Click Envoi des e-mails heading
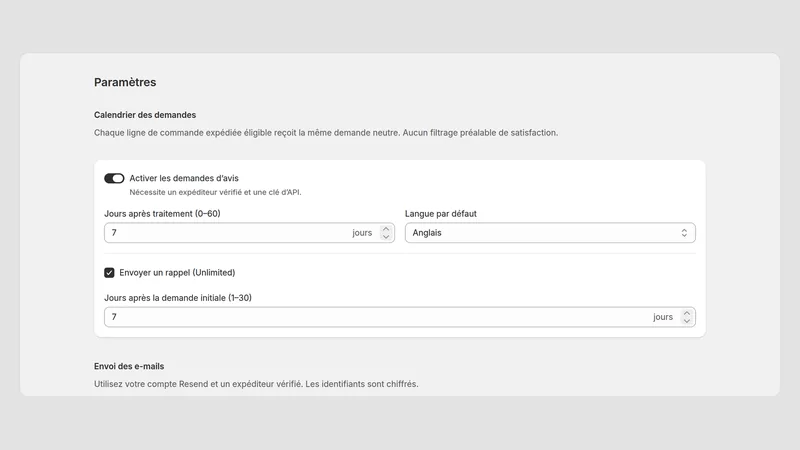This screenshot has height=450, width=800. 129,366
